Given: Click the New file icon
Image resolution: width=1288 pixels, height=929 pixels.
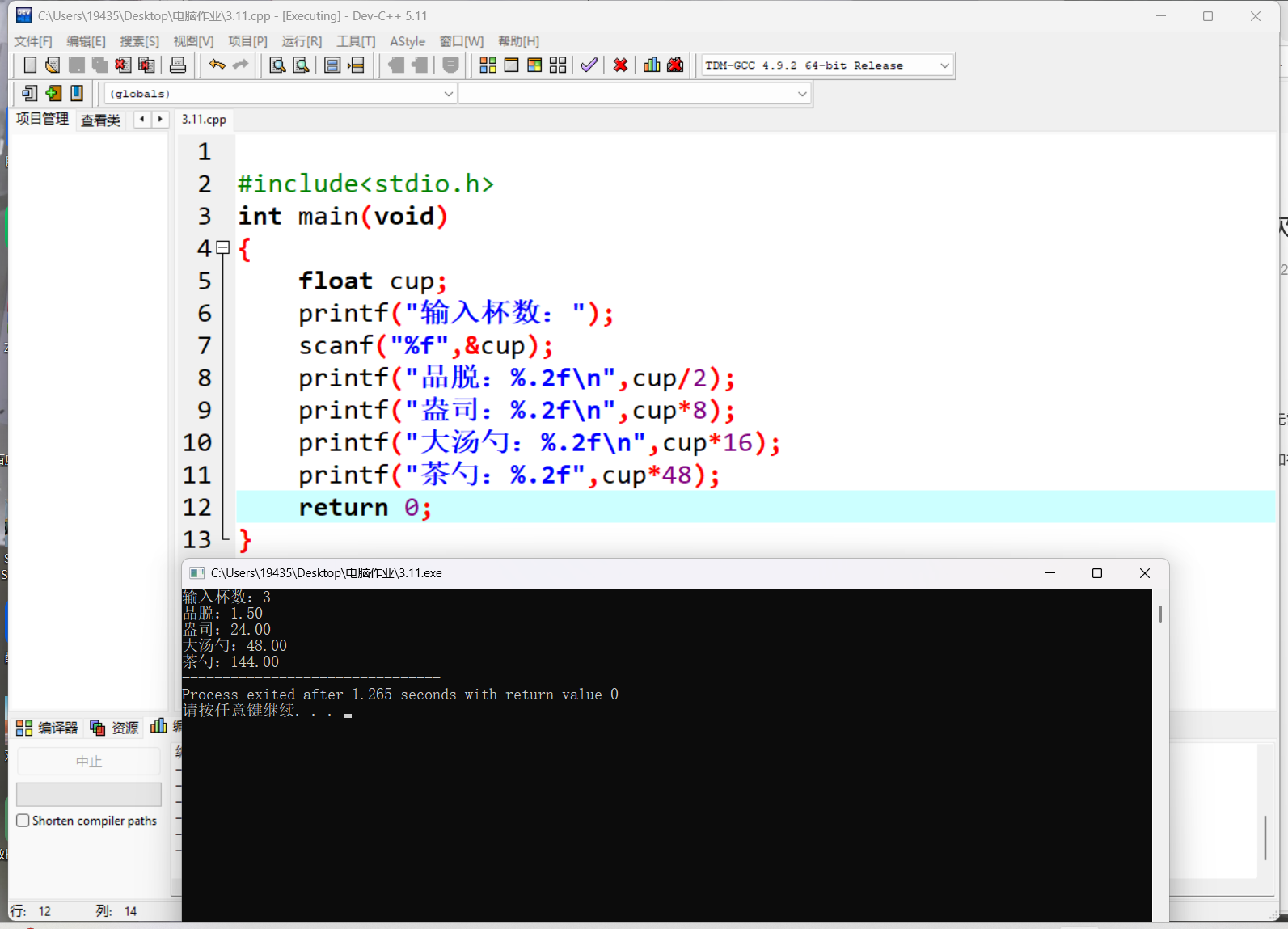Looking at the screenshot, I should [x=30, y=65].
